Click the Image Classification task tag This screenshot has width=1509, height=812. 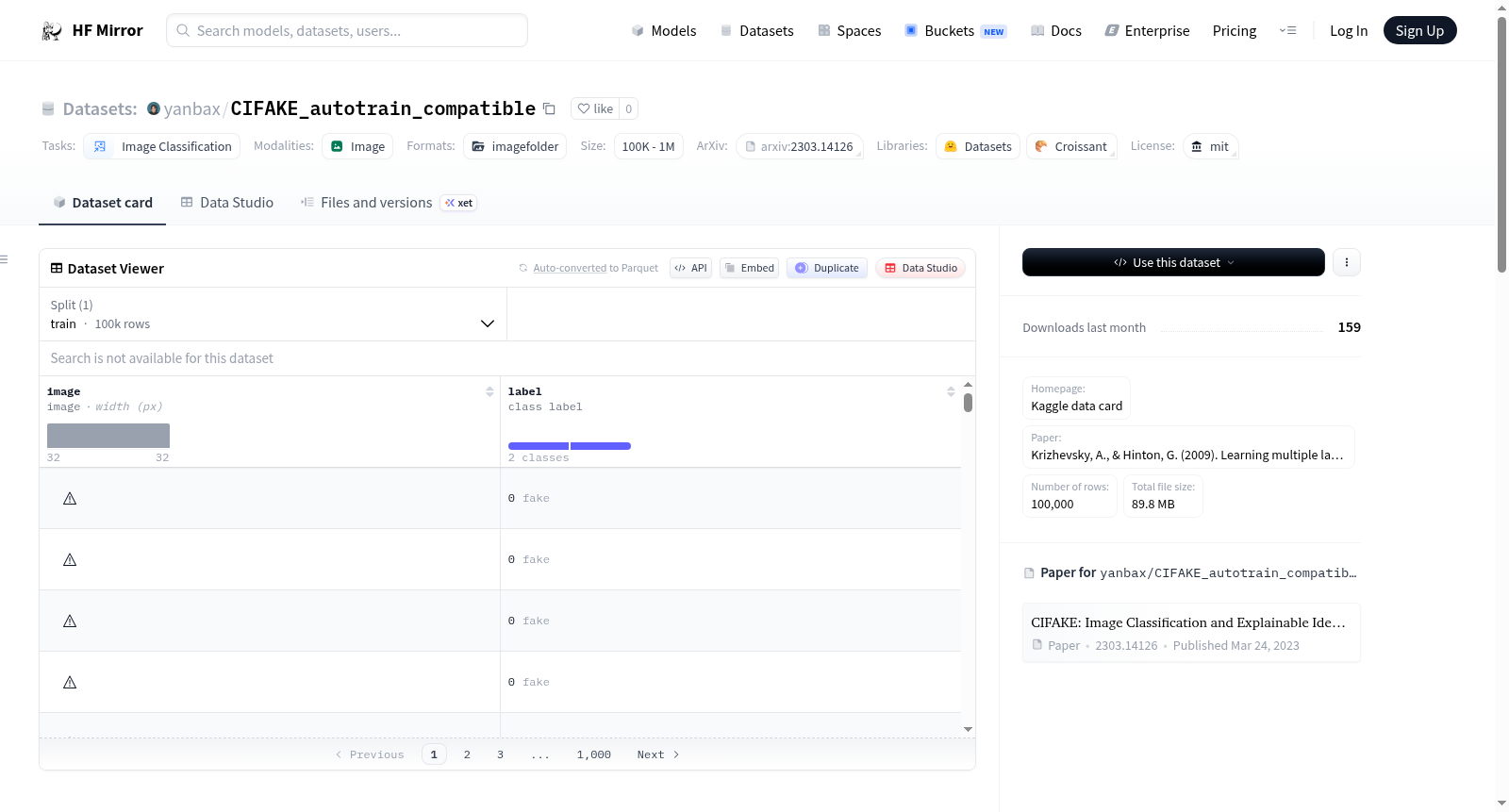[162, 146]
